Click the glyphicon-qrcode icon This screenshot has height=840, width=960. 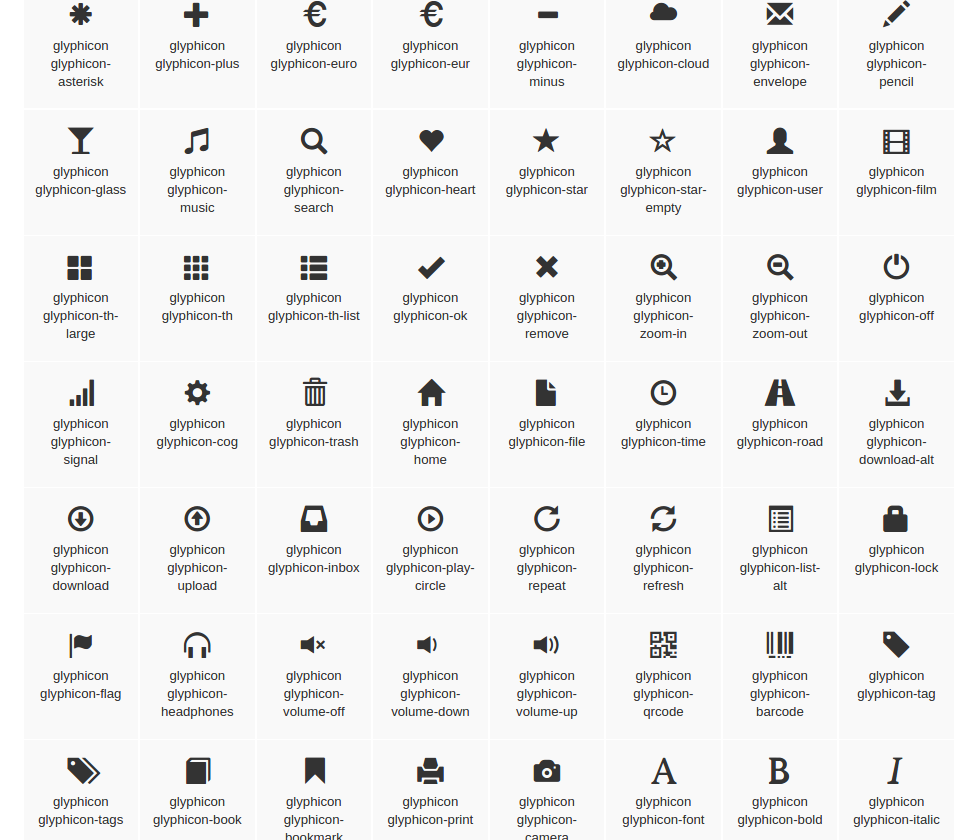click(x=663, y=645)
